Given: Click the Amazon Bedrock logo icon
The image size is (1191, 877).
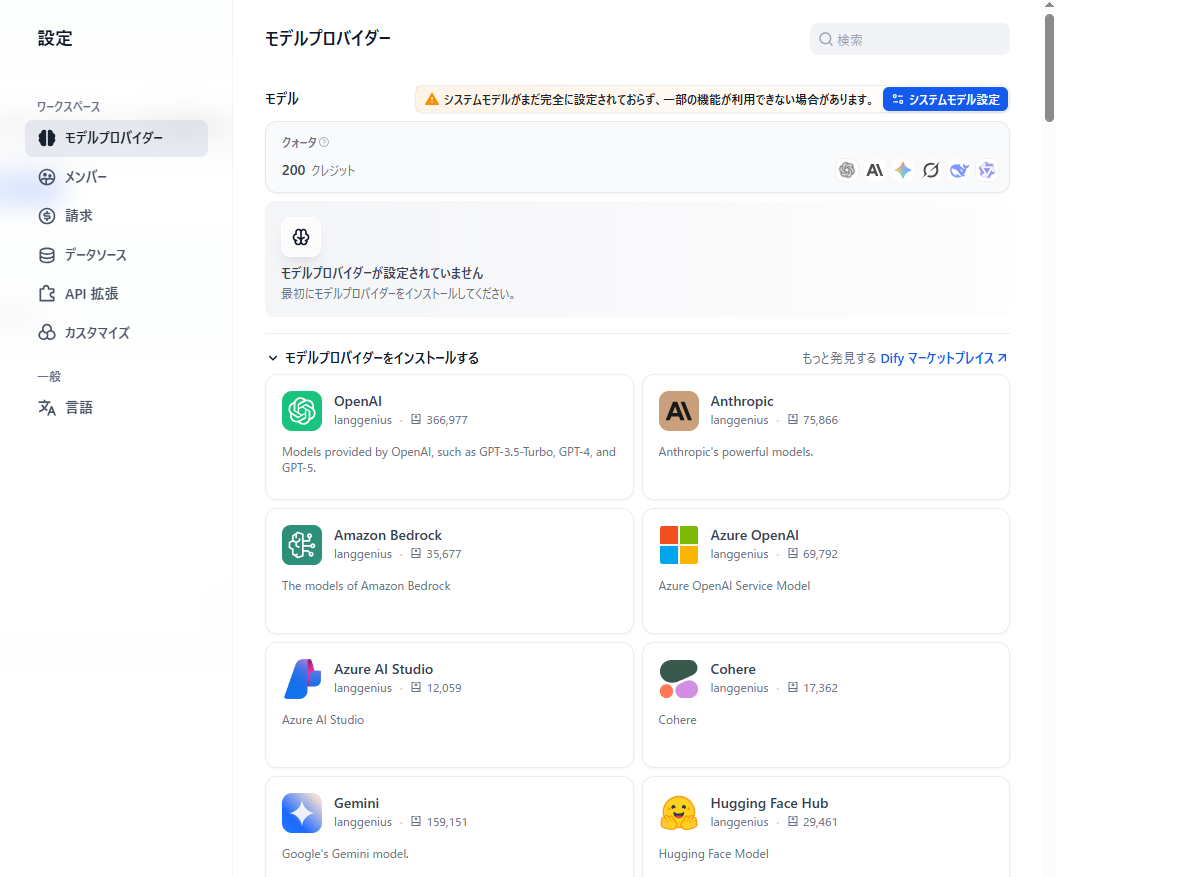Looking at the screenshot, I should [301, 545].
